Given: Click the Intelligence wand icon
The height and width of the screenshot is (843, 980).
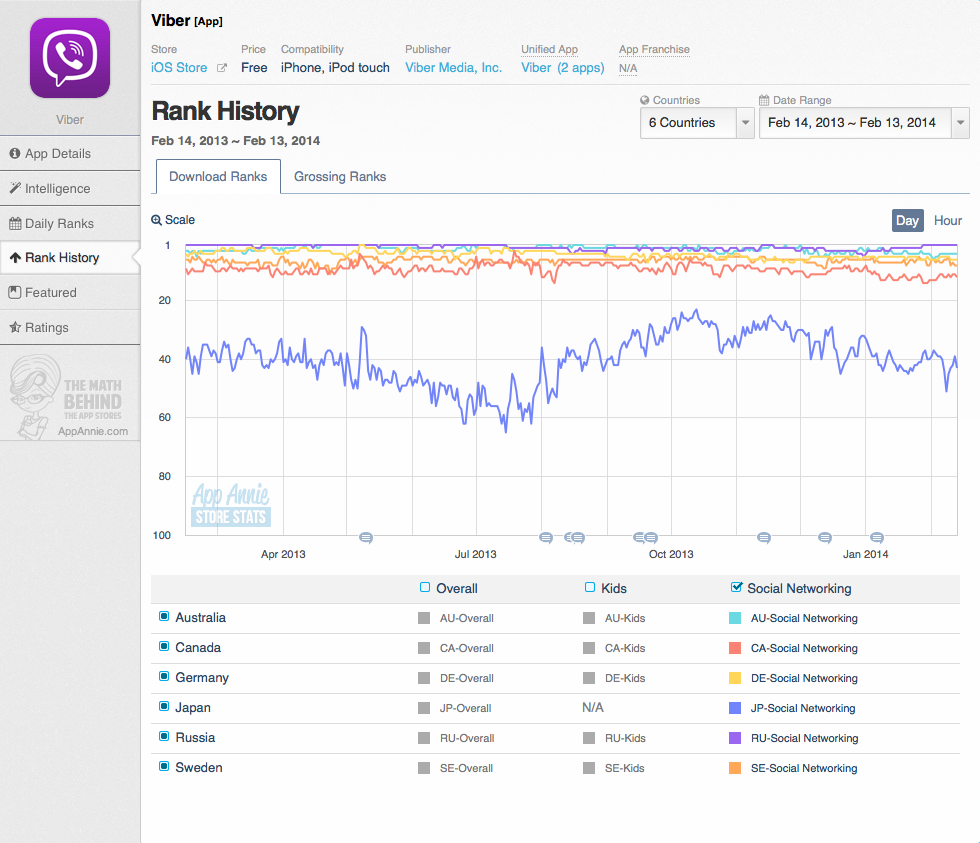Looking at the screenshot, I should tap(15, 187).
